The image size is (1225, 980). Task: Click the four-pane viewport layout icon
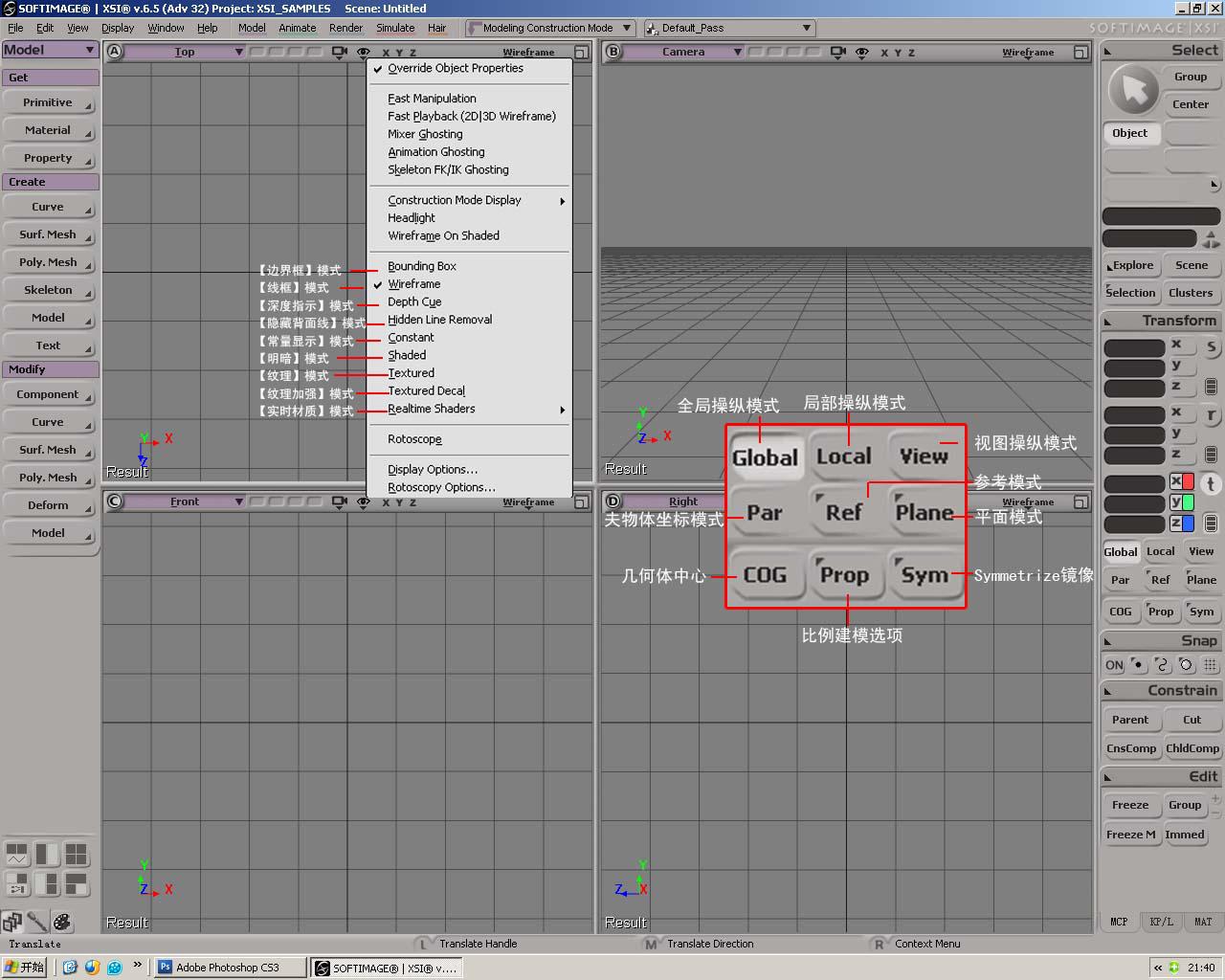pos(76,854)
